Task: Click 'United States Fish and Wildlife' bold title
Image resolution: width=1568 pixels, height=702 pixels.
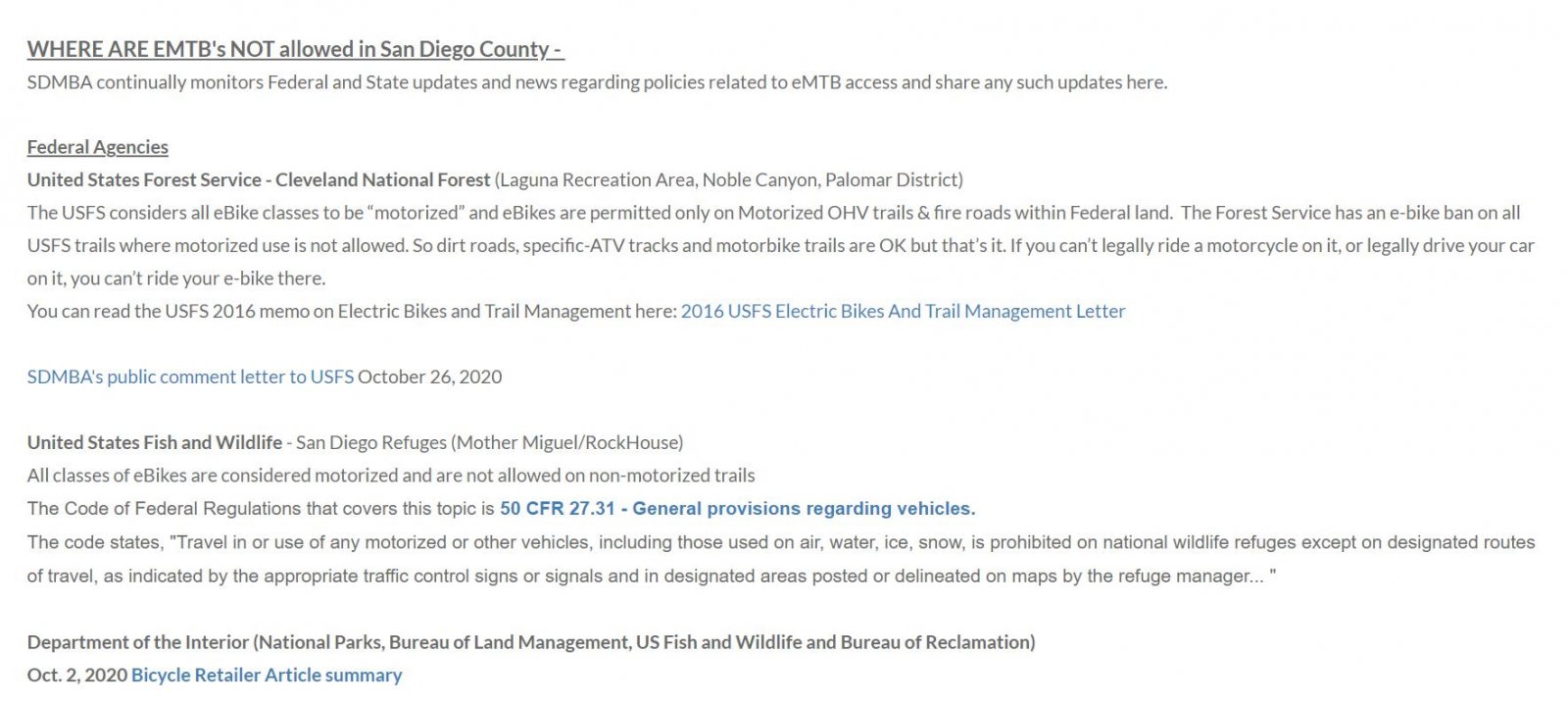Action: tap(155, 442)
